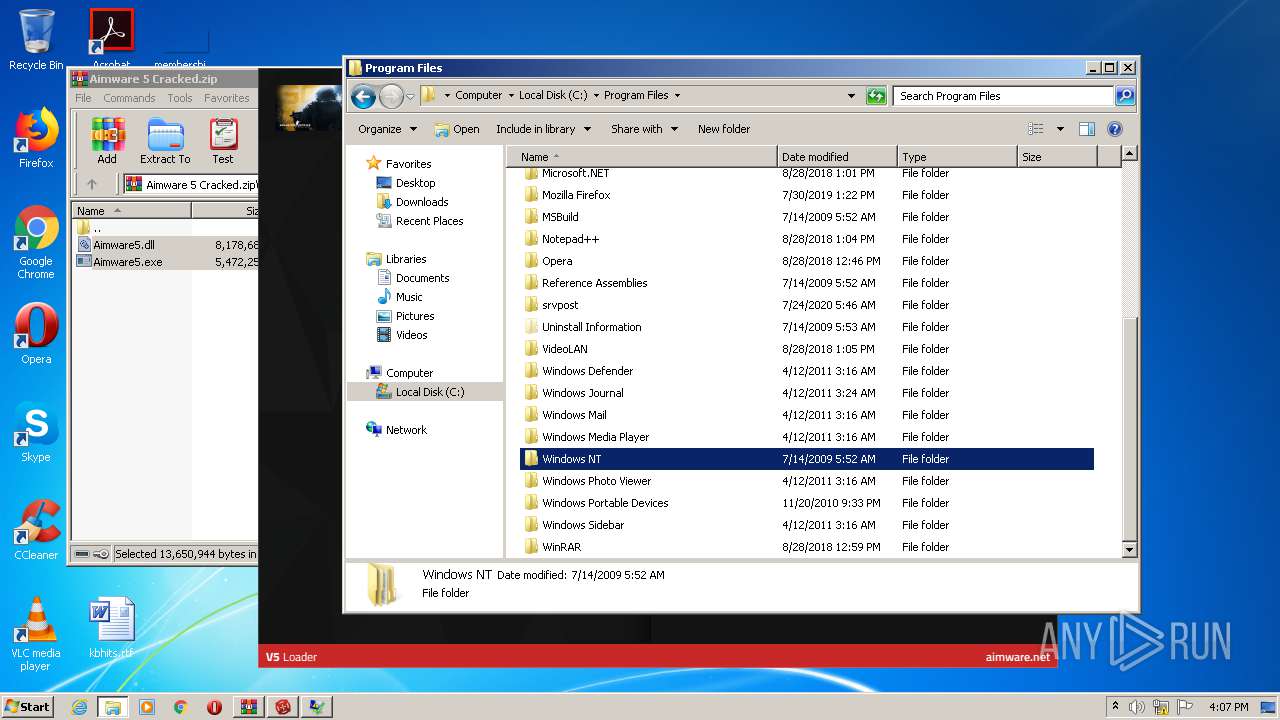Select Desktop under Favorites
The height and width of the screenshot is (720, 1280).
click(406, 183)
